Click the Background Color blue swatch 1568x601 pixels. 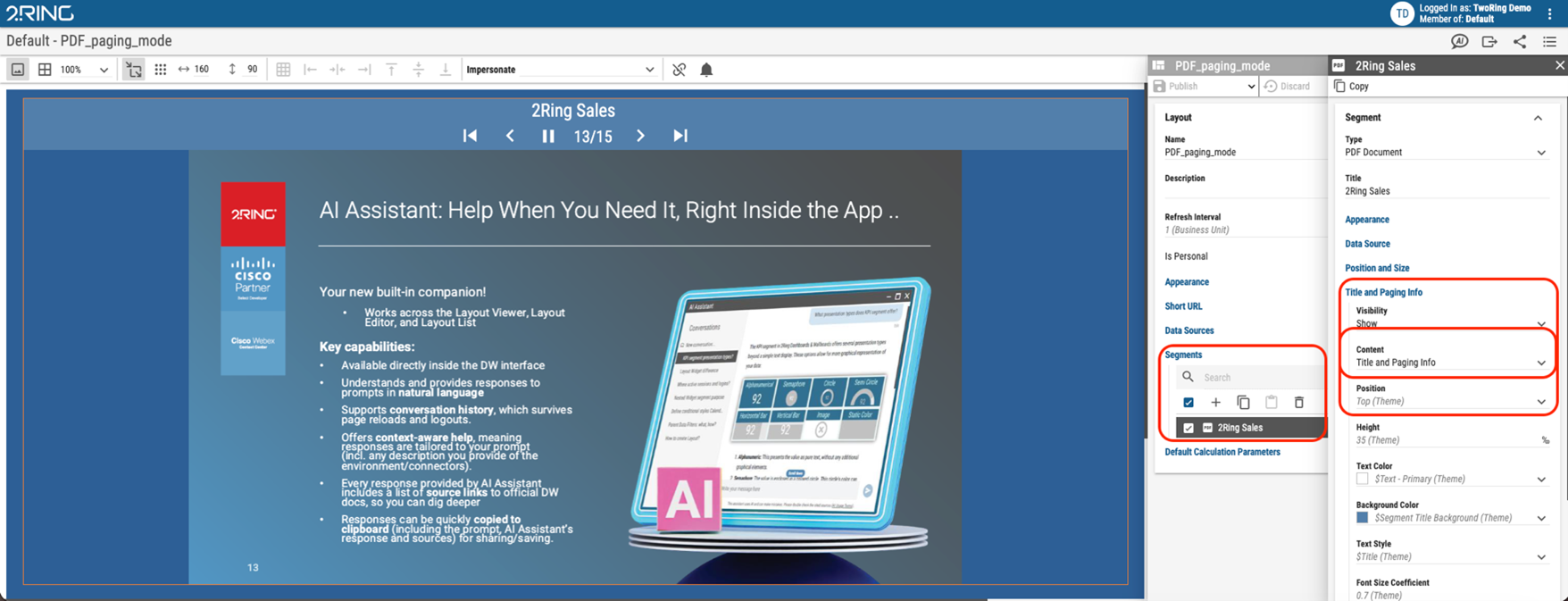click(x=1363, y=518)
